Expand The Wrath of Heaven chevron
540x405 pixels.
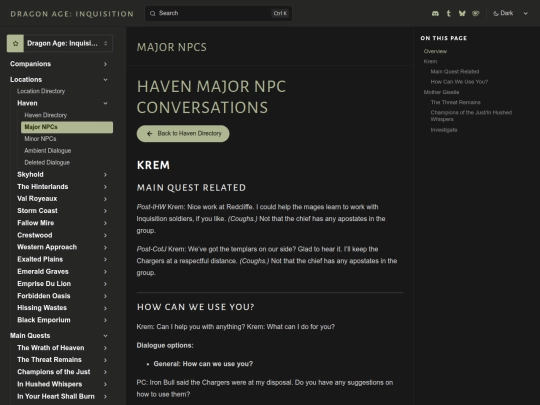(105, 348)
